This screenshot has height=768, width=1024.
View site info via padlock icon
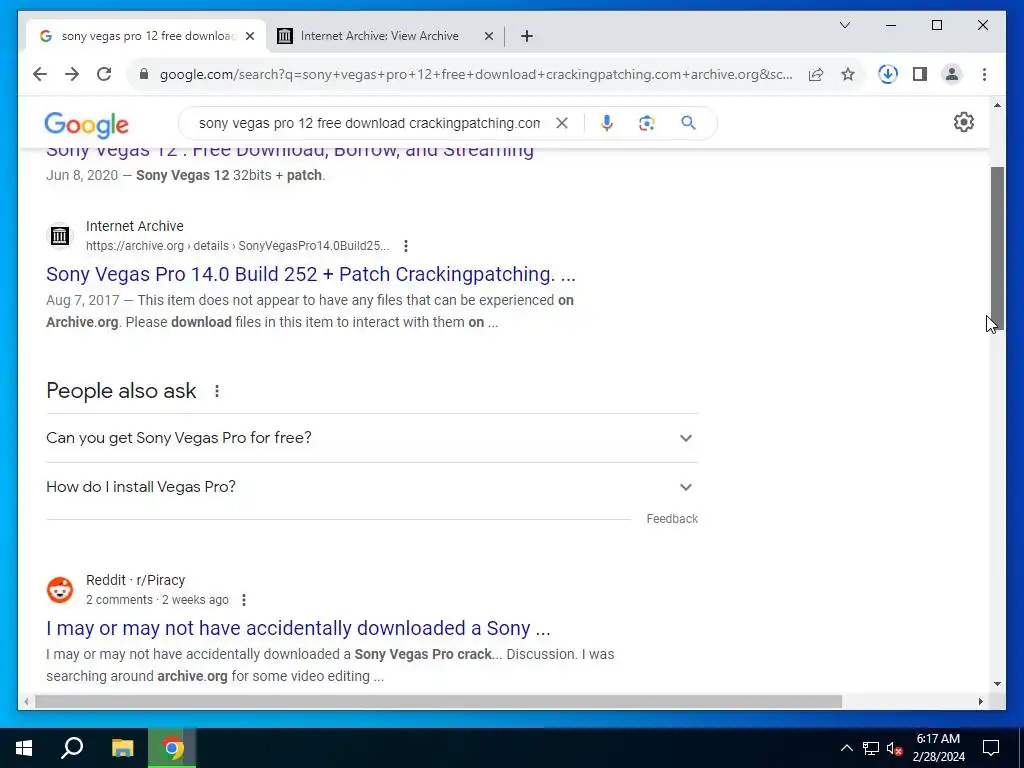click(144, 74)
